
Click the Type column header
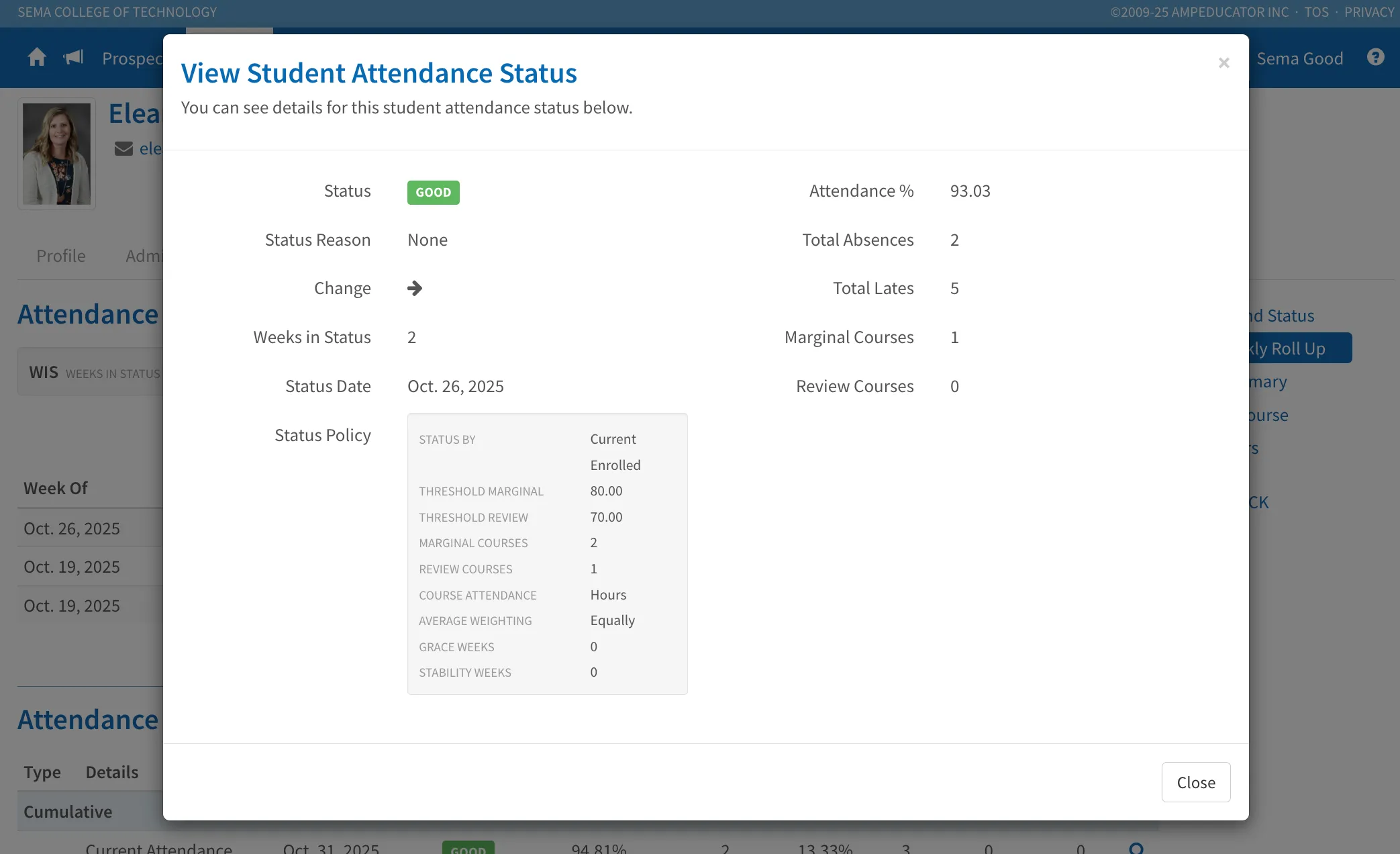click(x=42, y=772)
